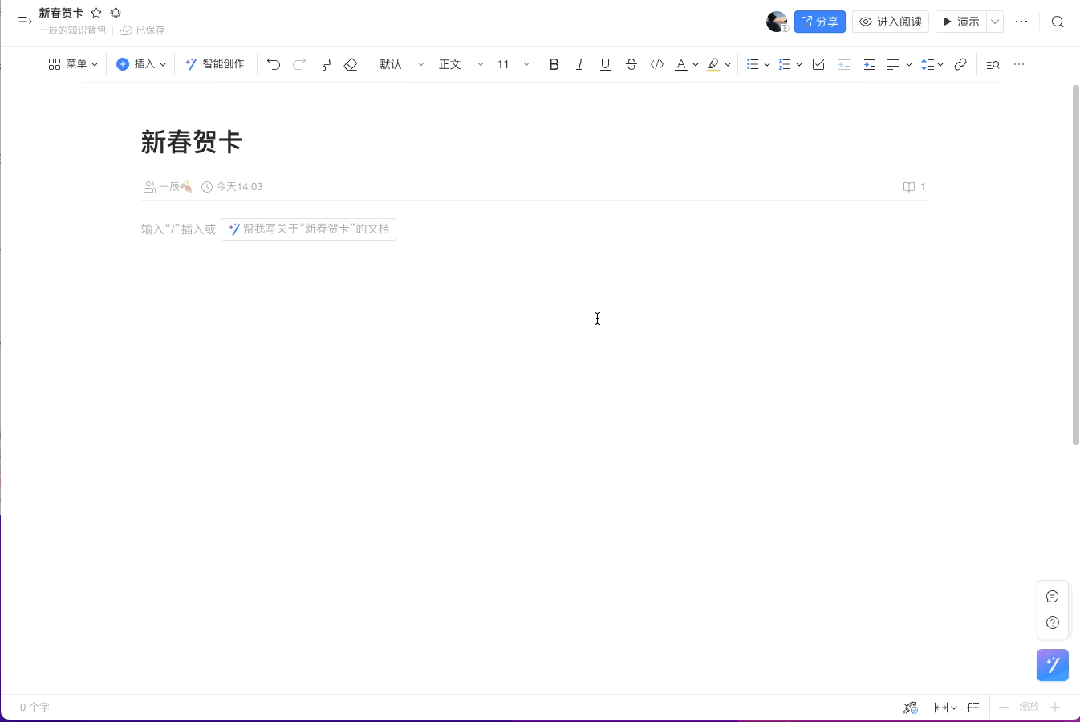Viewport: 1080px width, 722px height.
Task: Select the clear formatting eraser icon
Action: 350,64
